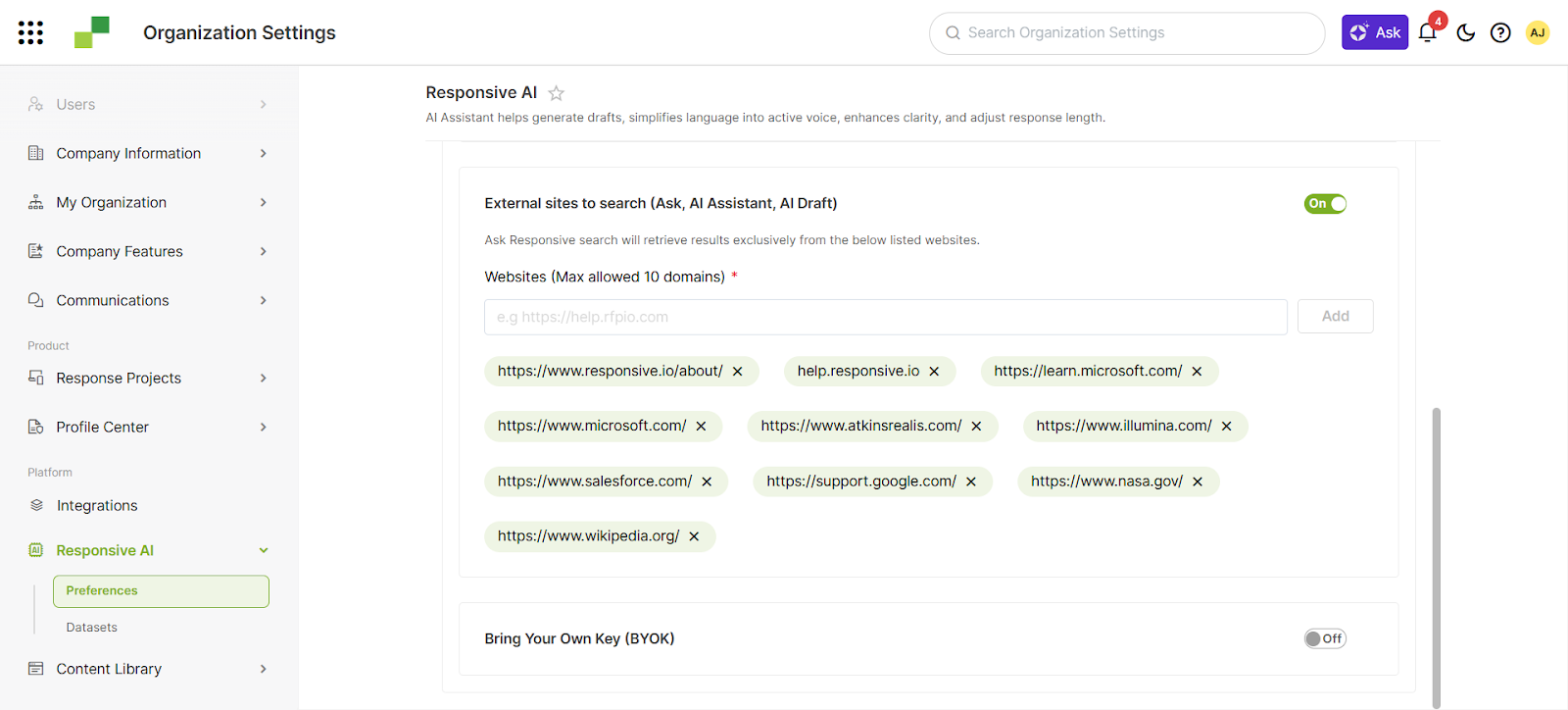Image resolution: width=1568 pixels, height=710 pixels.
Task: Remove https://www.responsive.io/about/ domain chip
Action: [x=738, y=372]
